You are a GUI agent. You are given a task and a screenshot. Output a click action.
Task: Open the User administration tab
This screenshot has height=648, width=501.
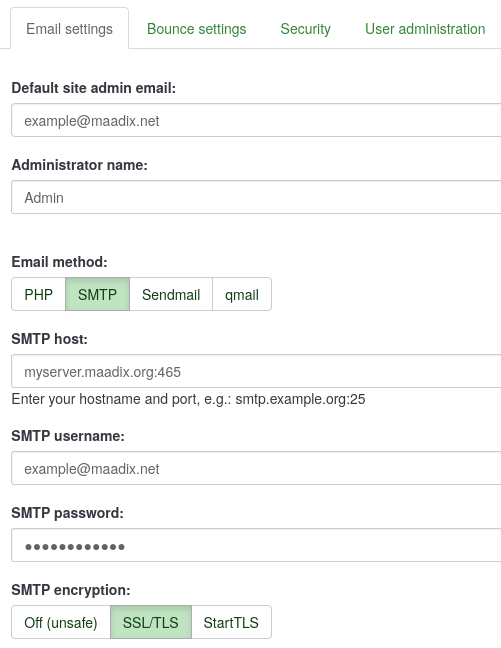pos(425,29)
